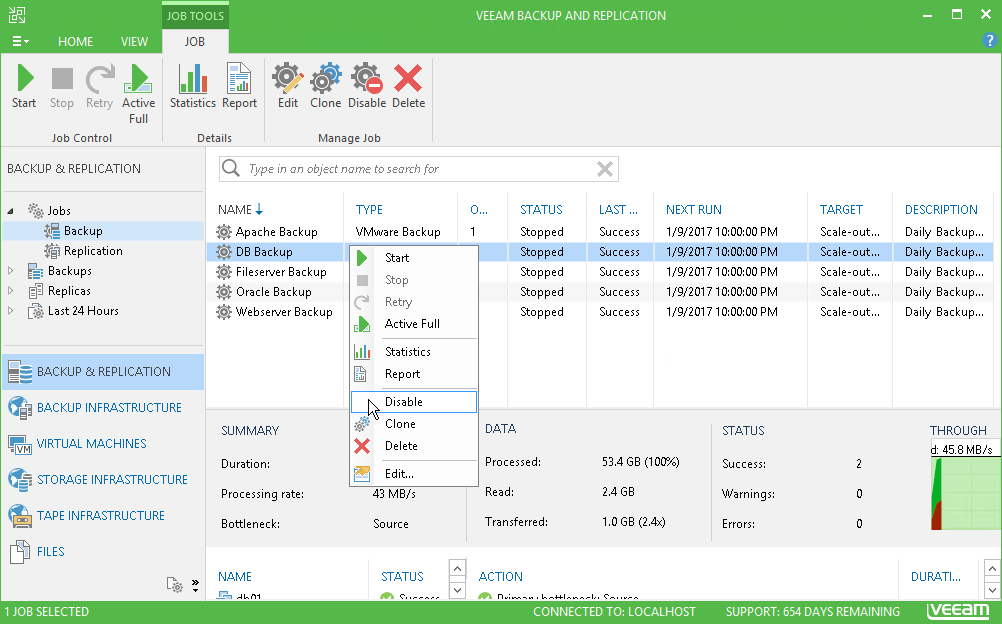Open the Files view
The image size is (1002, 624).
(x=103, y=551)
